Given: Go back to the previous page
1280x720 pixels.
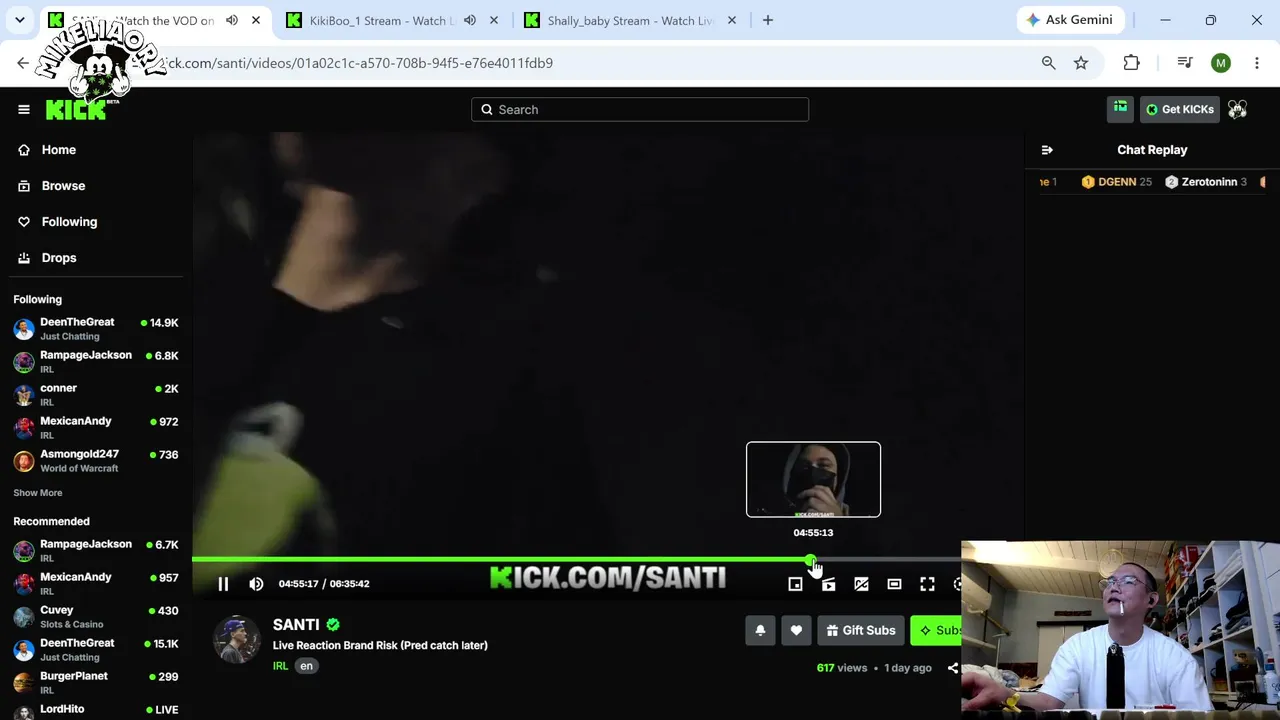Looking at the screenshot, I should click(x=23, y=63).
